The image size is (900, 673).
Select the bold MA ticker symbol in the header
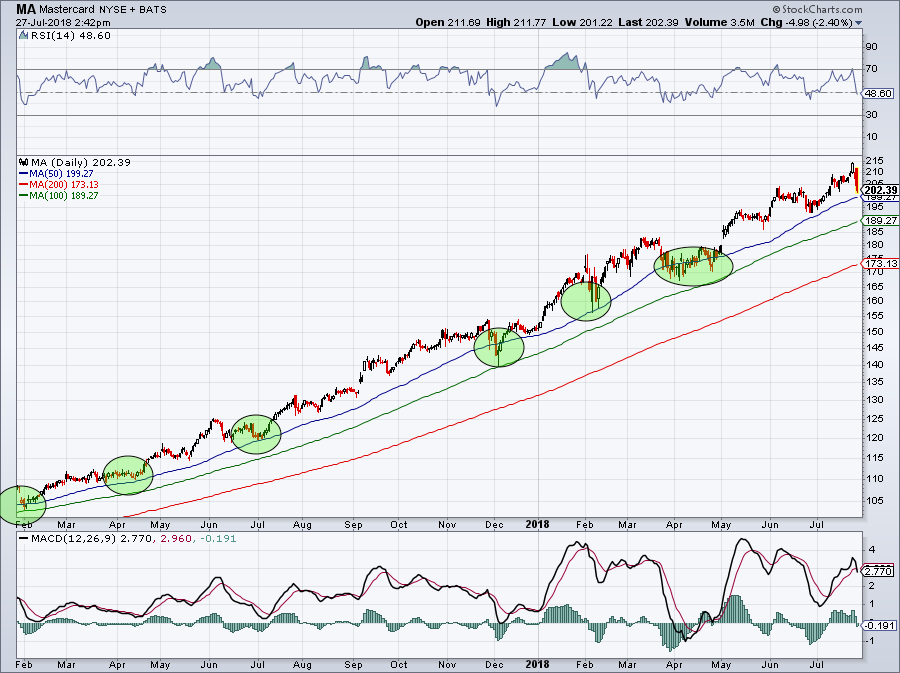pos(26,9)
